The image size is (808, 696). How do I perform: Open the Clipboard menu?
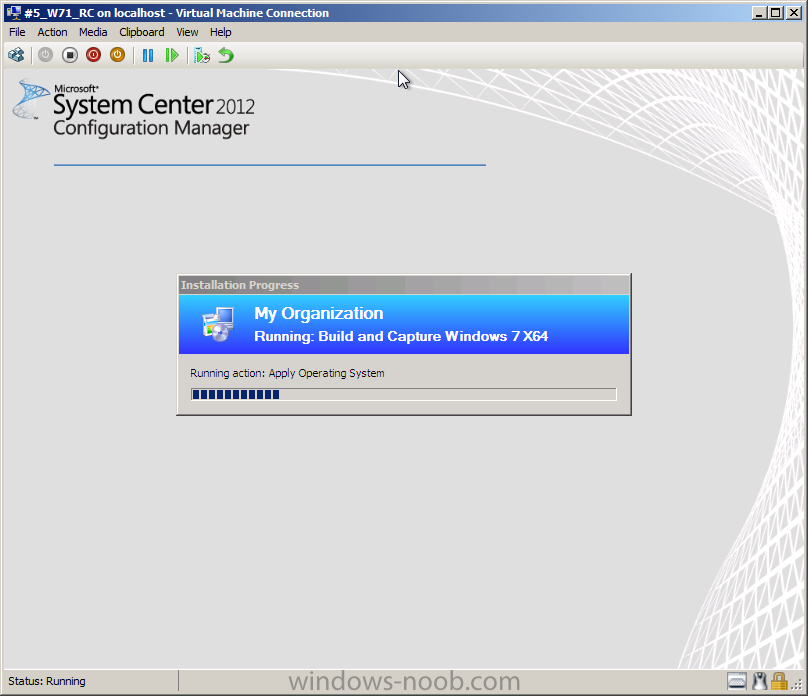(x=142, y=32)
